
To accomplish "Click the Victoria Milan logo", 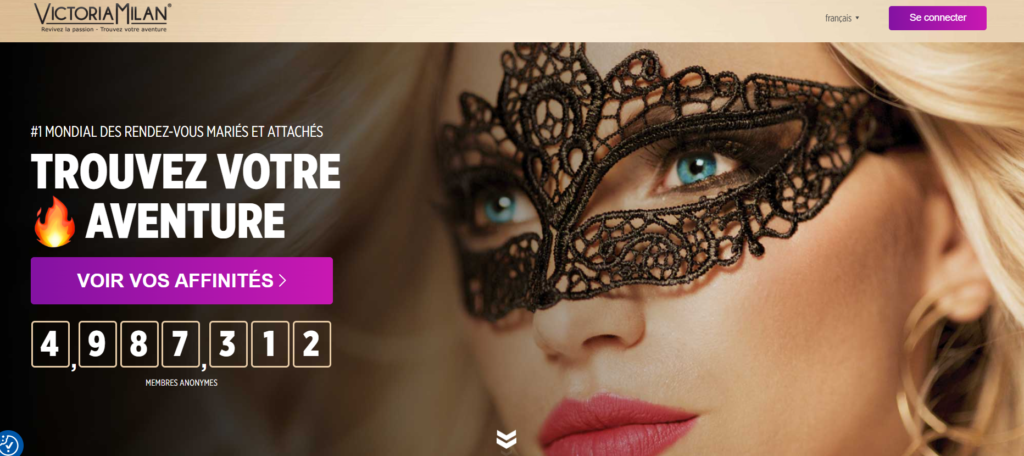I will point(103,17).
